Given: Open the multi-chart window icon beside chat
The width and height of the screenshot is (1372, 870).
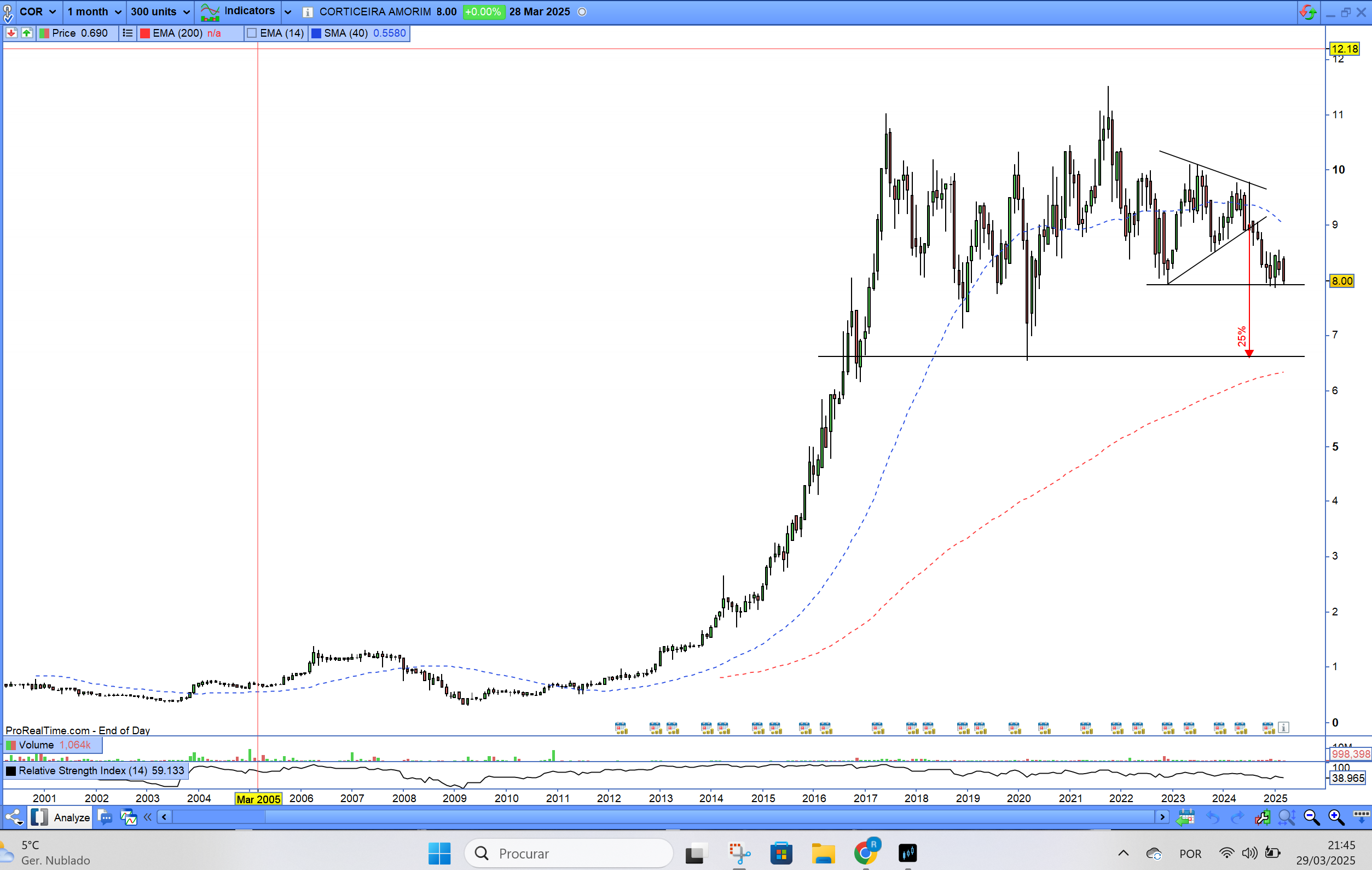Looking at the screenshot, I should click(x=128, y=817).
